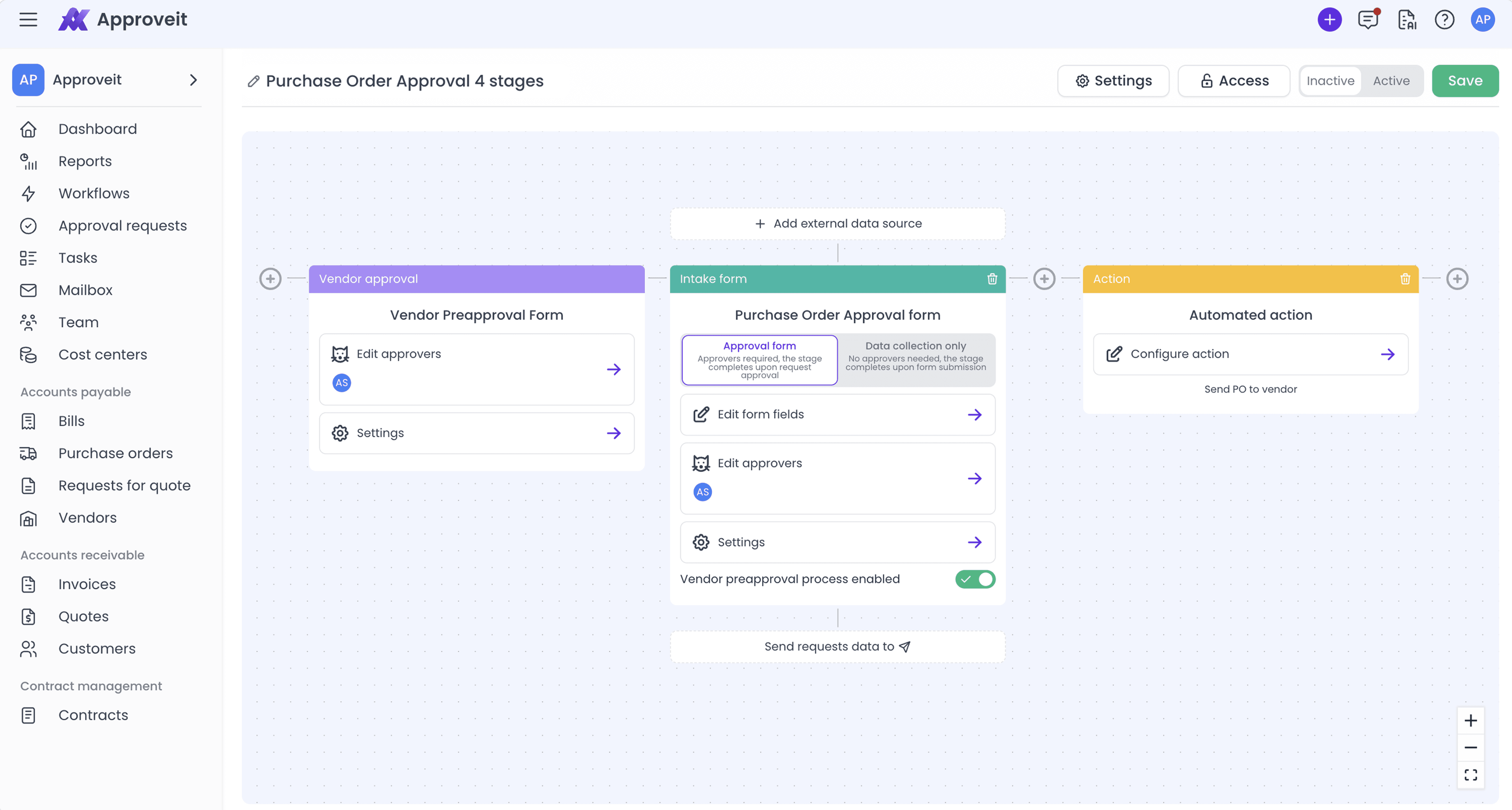Select the Data collection only stage type
The height and width of the screenshot is (810, 1512).
(916, 359)
